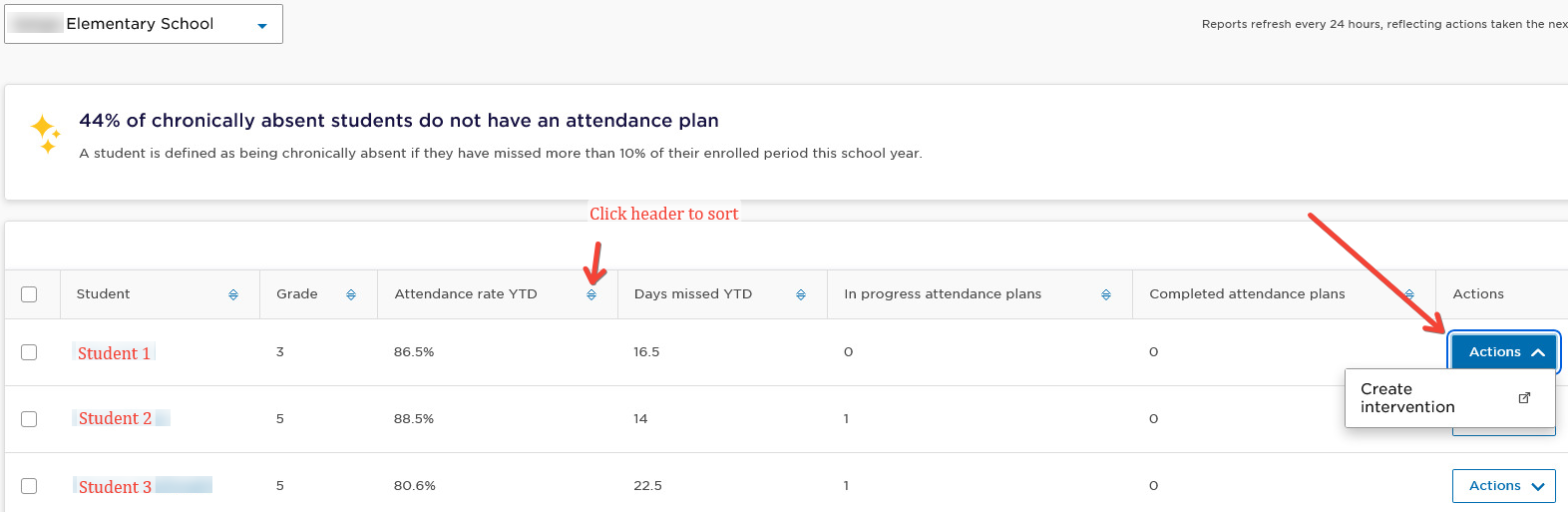Check the Student 2 row checkbox

coord(29,419)
